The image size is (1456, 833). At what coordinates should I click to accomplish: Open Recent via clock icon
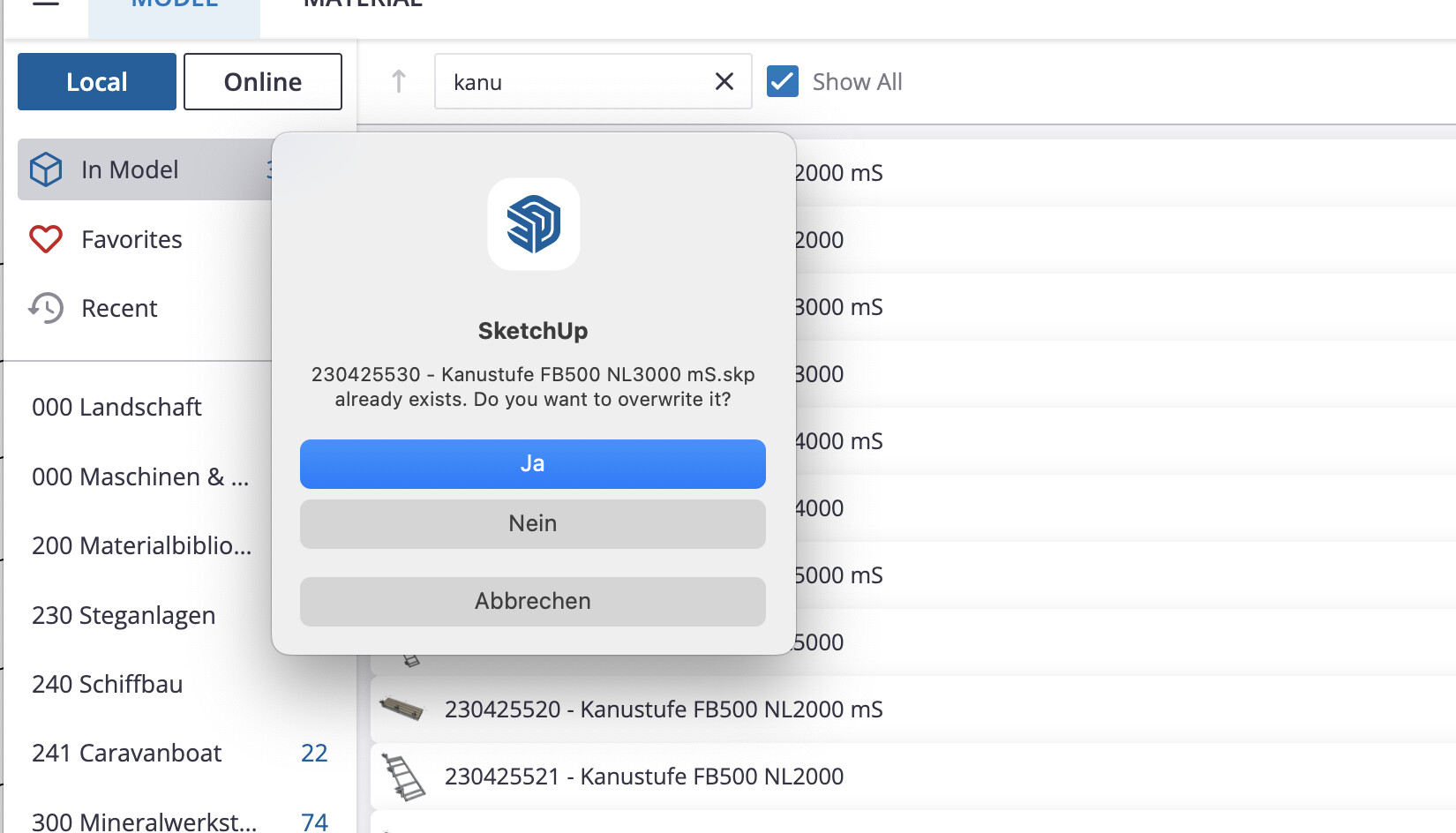coord(46,308)
